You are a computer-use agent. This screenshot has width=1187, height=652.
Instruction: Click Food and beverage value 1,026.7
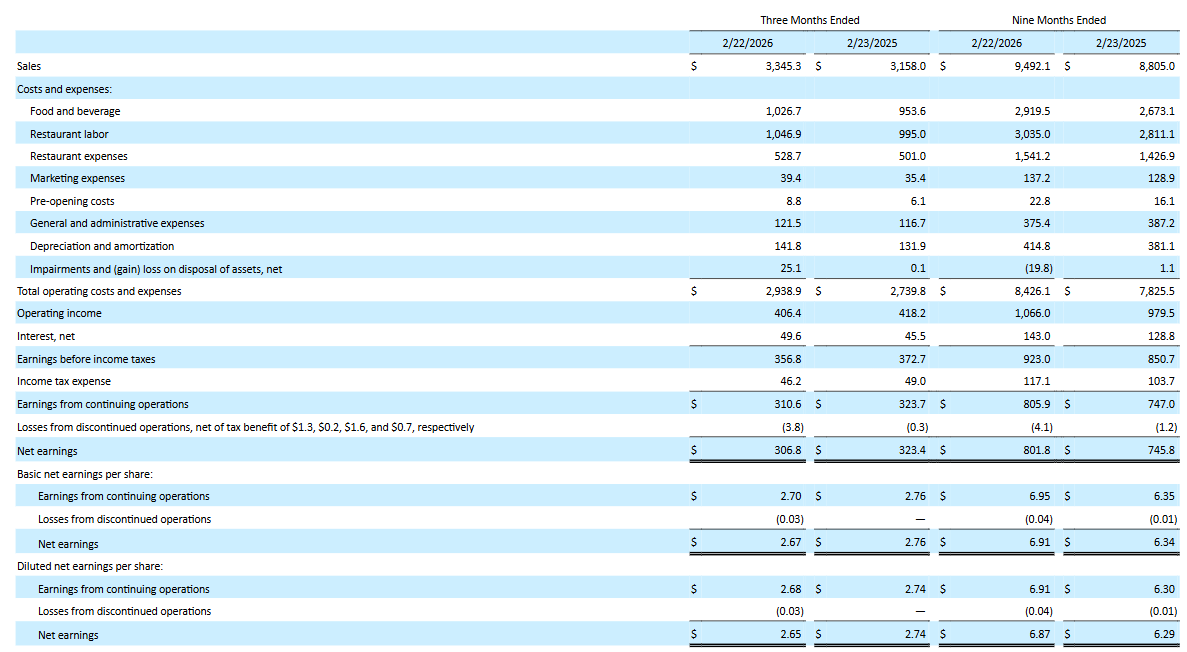tap(783, 111)
